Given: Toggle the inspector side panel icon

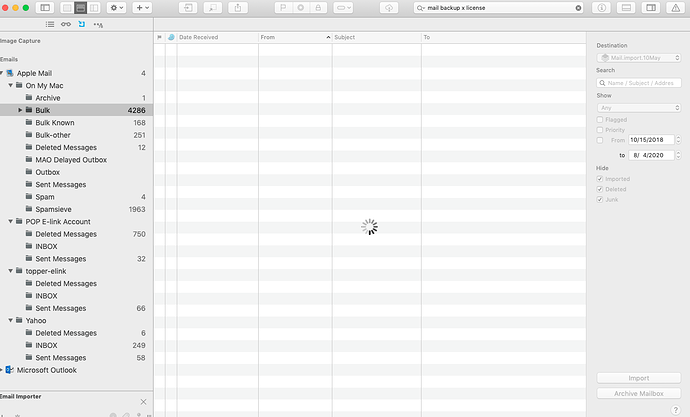Looking at the screenshot, I should point(651,7).
